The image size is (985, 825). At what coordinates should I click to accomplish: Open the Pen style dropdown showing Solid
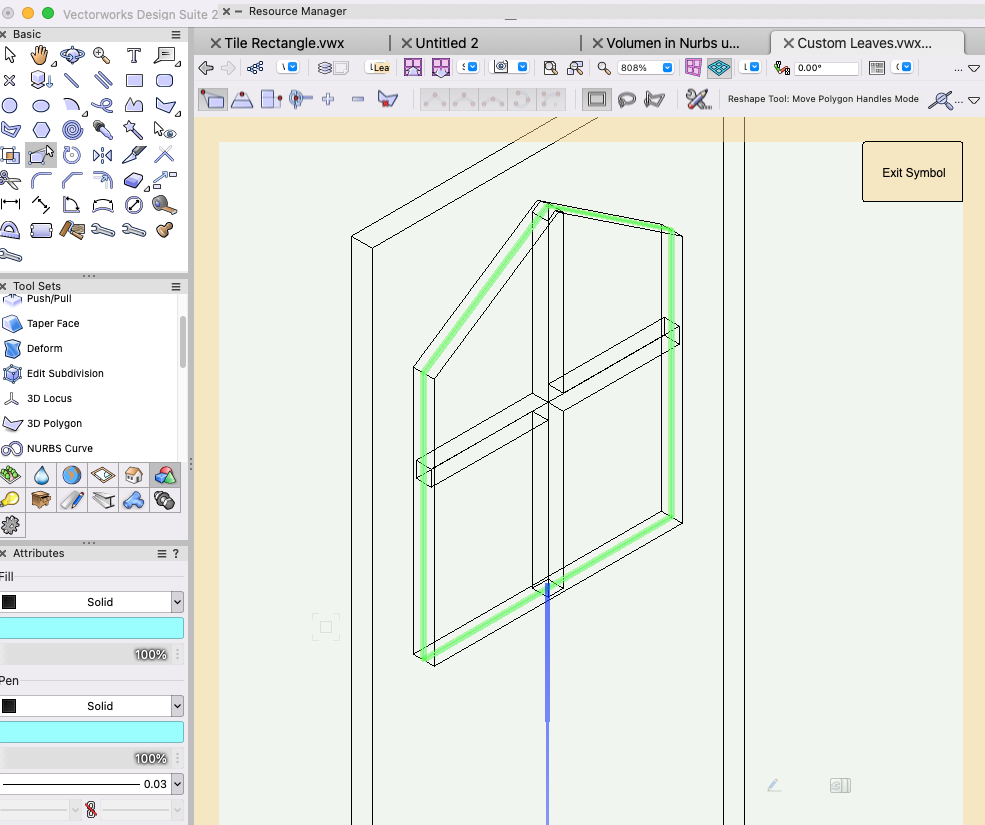coord(93,705)
